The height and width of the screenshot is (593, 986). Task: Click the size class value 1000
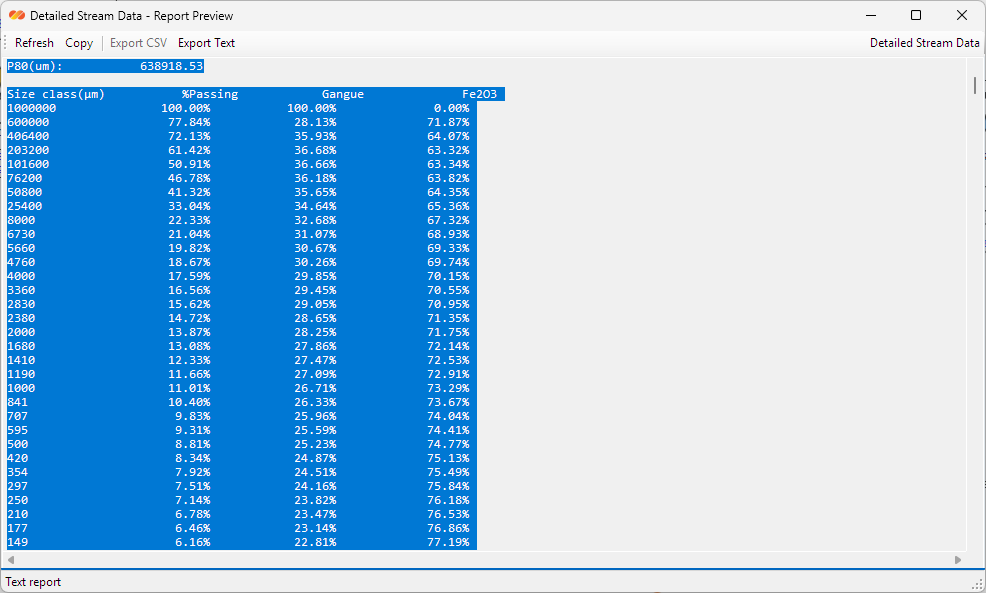coord(21,388)
